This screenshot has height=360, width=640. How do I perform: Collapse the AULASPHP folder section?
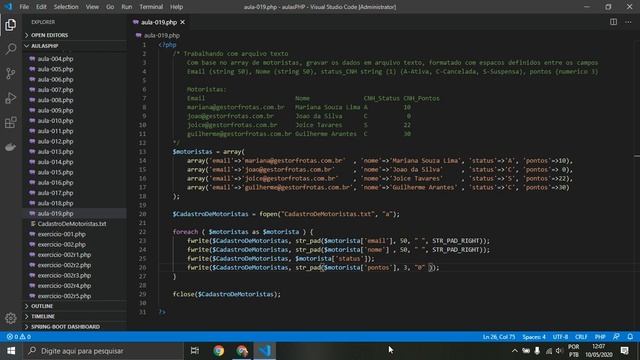coord(75,46)
